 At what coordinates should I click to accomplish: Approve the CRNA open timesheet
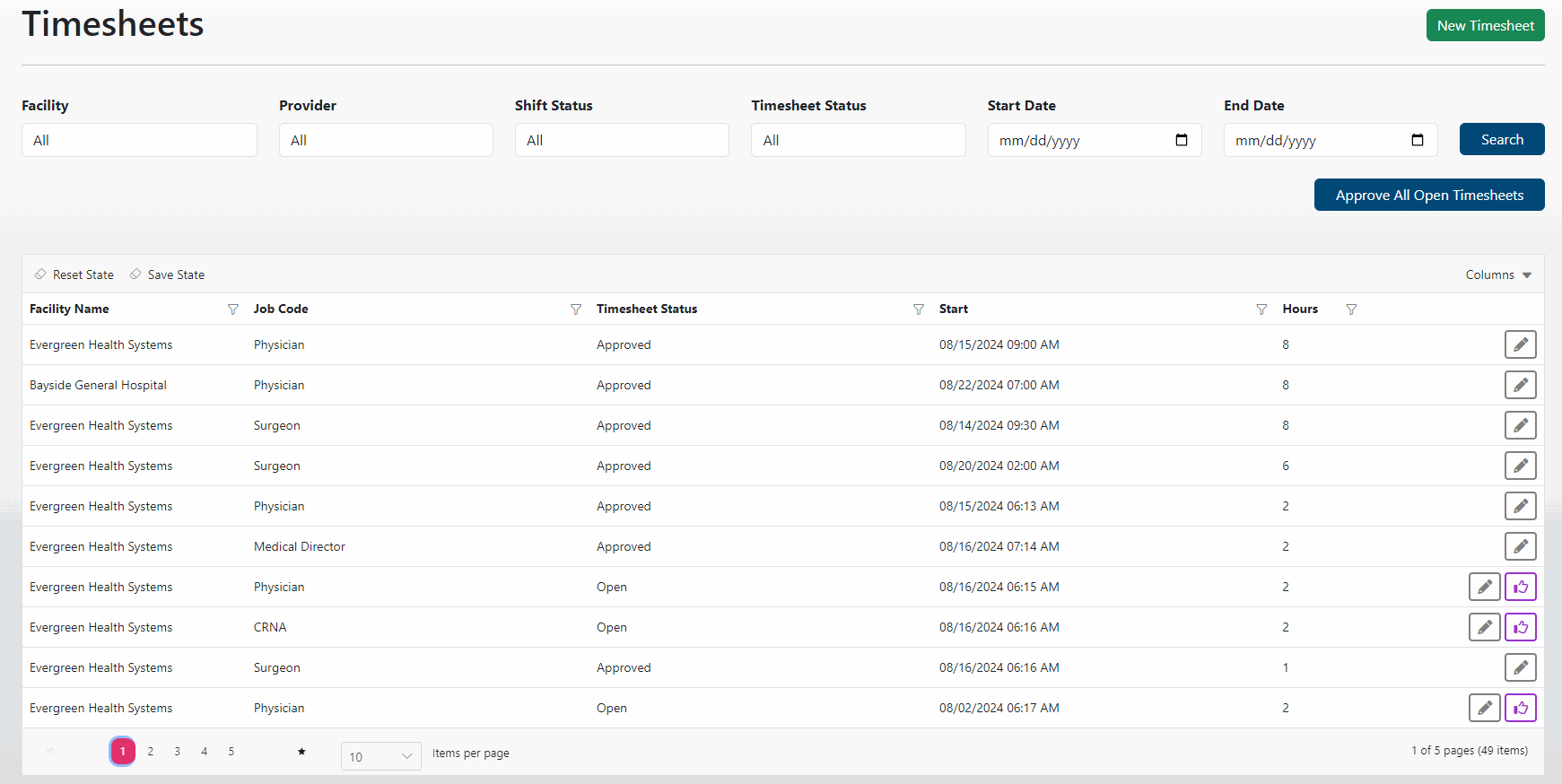(1520, 627)
